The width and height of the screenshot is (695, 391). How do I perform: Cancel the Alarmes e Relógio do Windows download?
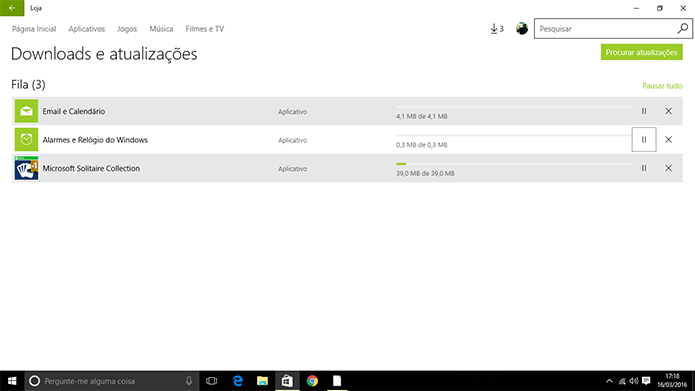coord(668,140)
